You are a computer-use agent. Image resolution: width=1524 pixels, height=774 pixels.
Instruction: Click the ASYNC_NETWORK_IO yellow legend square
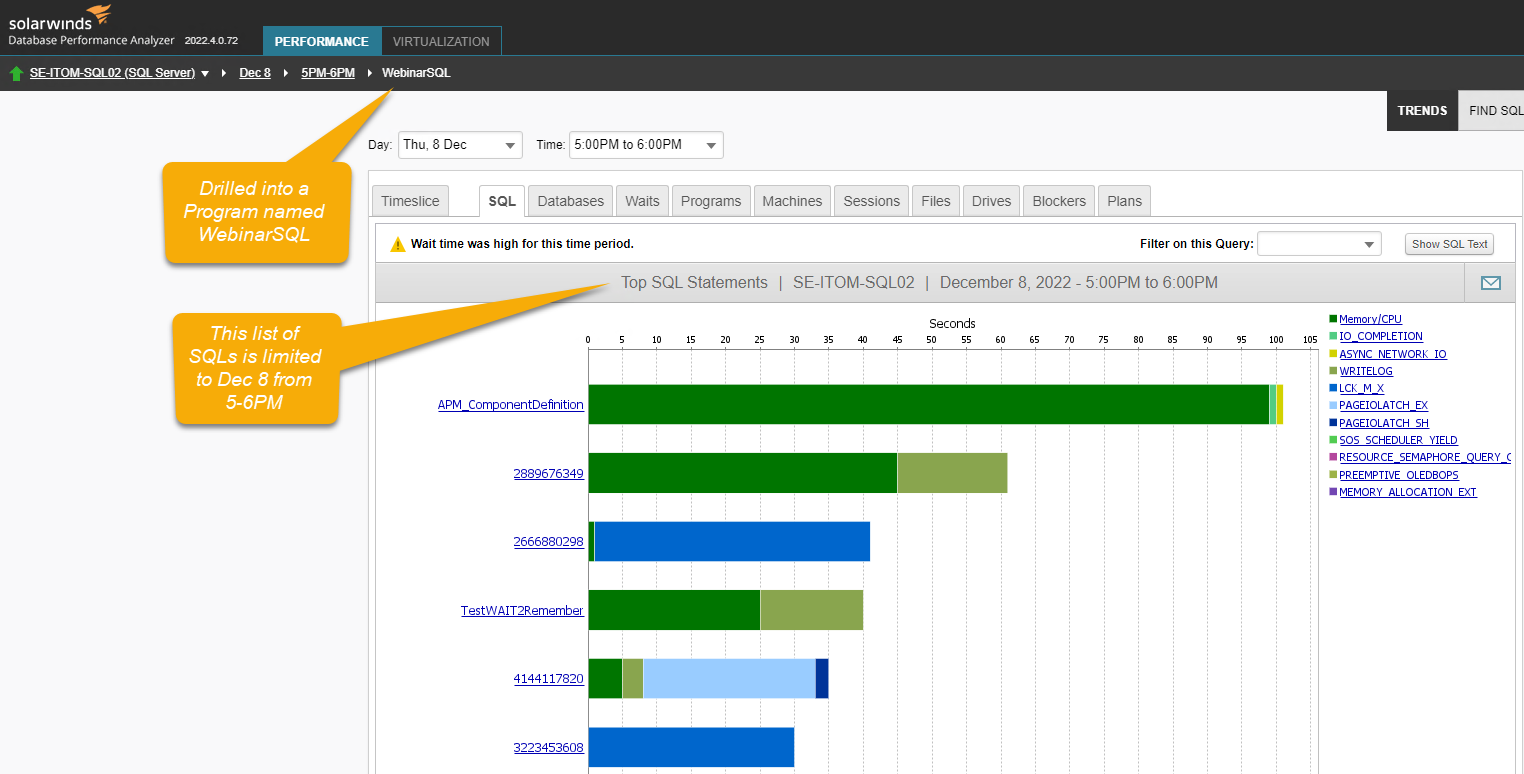point(1333,354)
